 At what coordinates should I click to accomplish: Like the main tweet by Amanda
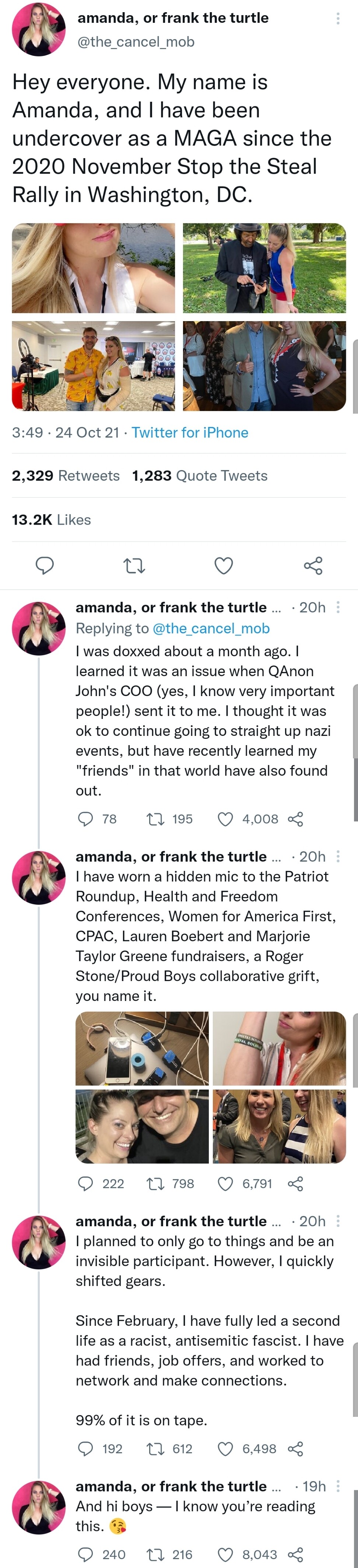[224, 566]
